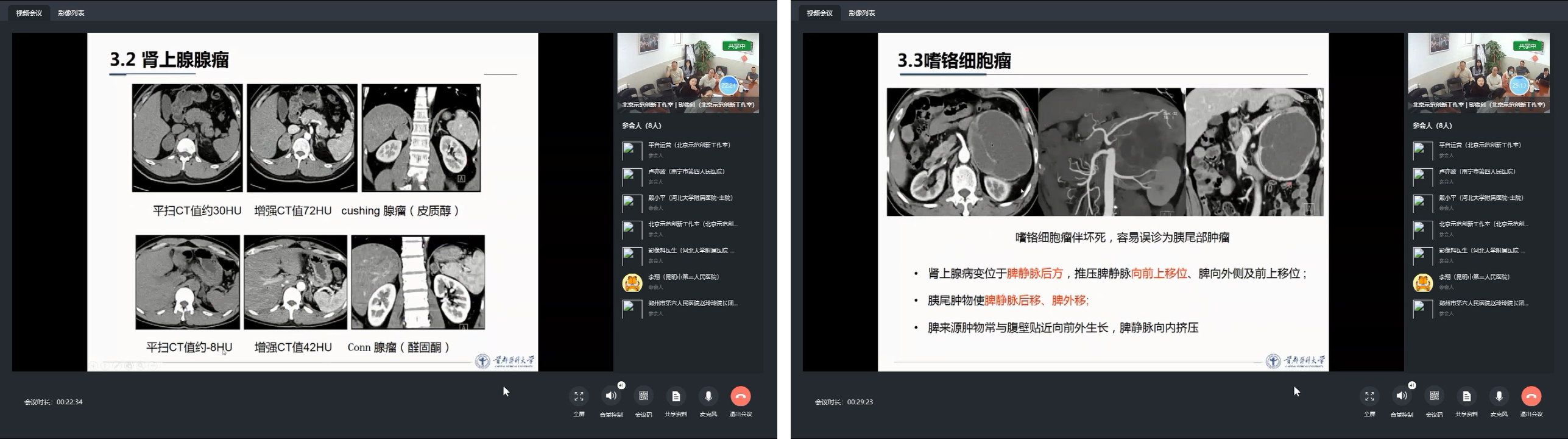Click 参会人 (8人) header in right window
Screen dimensions: 1568x439
click(1432, 126)
